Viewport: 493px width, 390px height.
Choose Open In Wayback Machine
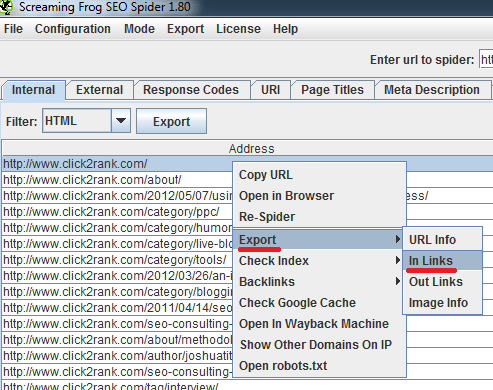(319, 324)
